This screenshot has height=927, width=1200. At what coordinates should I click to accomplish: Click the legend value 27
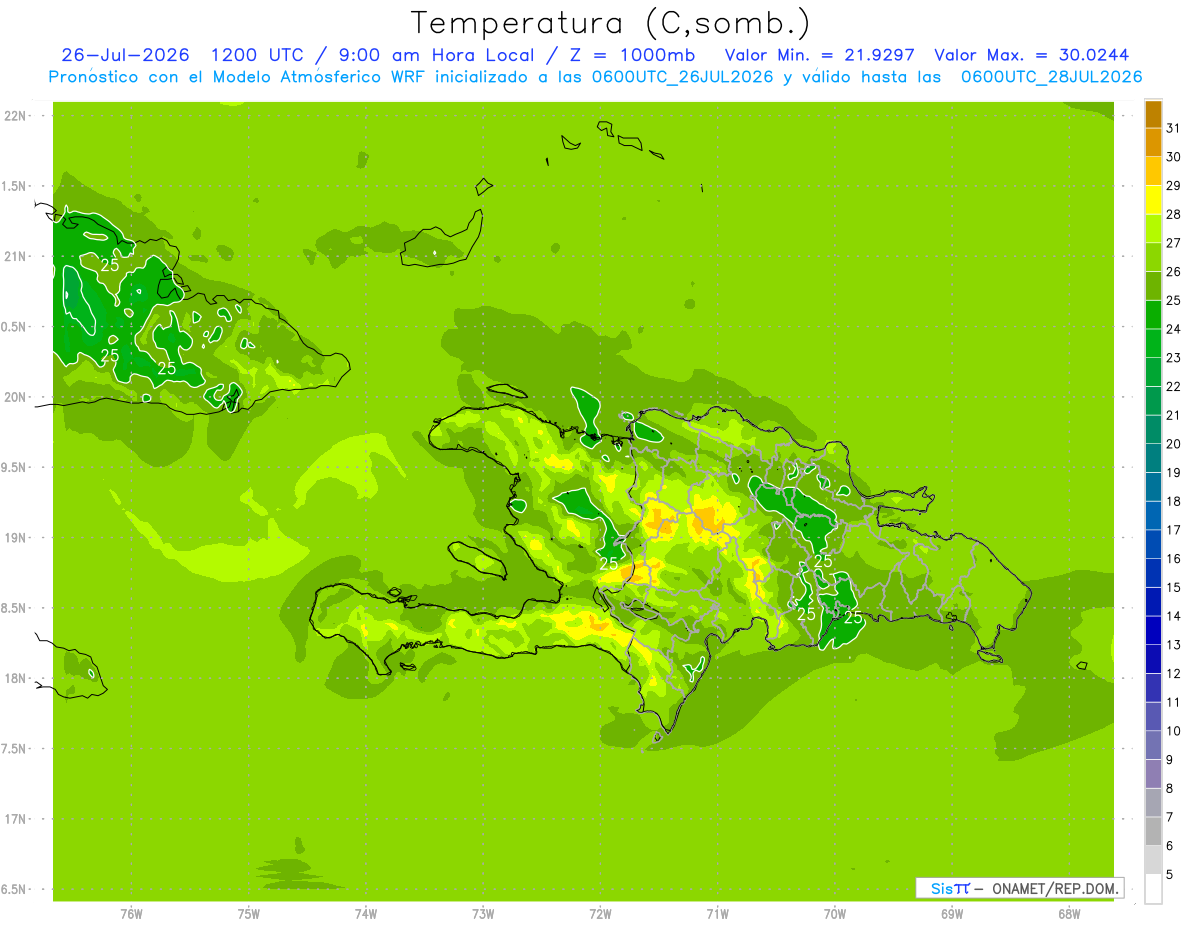point(1173,243)
